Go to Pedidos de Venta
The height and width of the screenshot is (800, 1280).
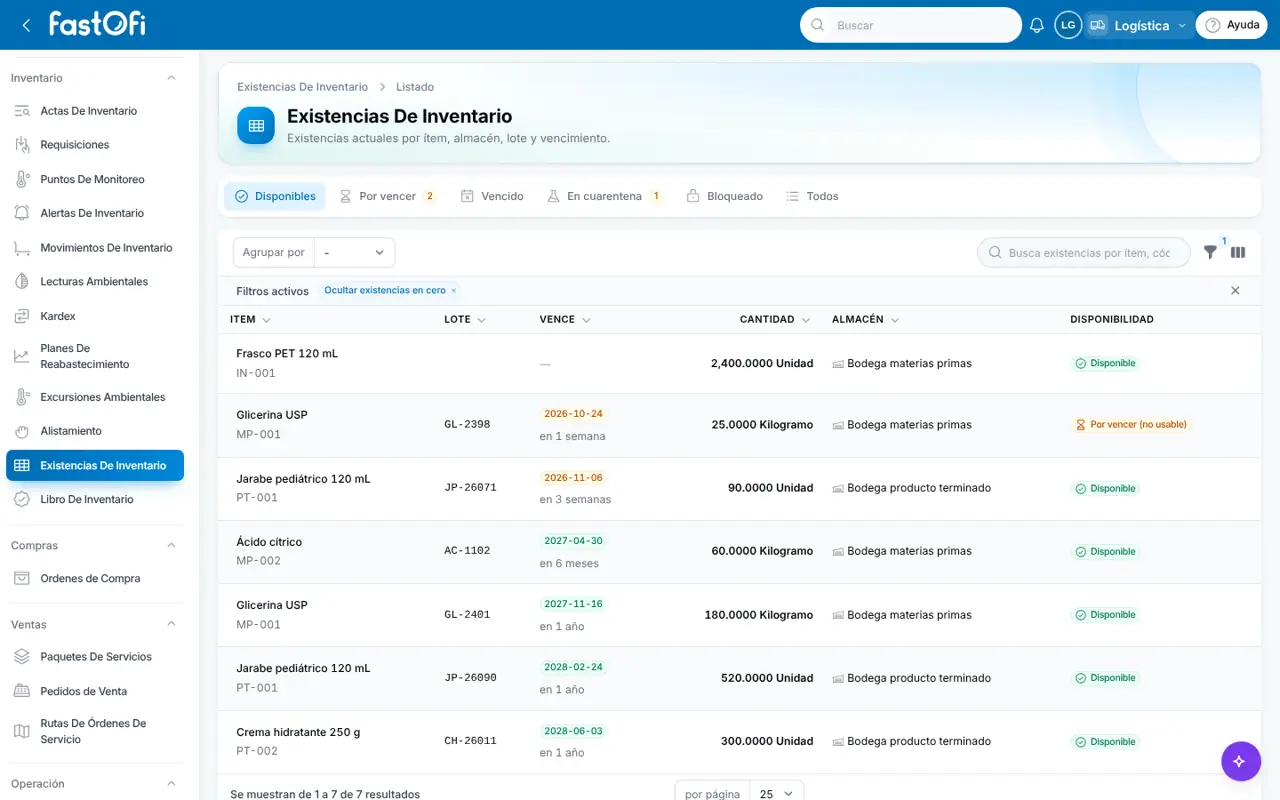pyautogui.click(x=95, y=691)
